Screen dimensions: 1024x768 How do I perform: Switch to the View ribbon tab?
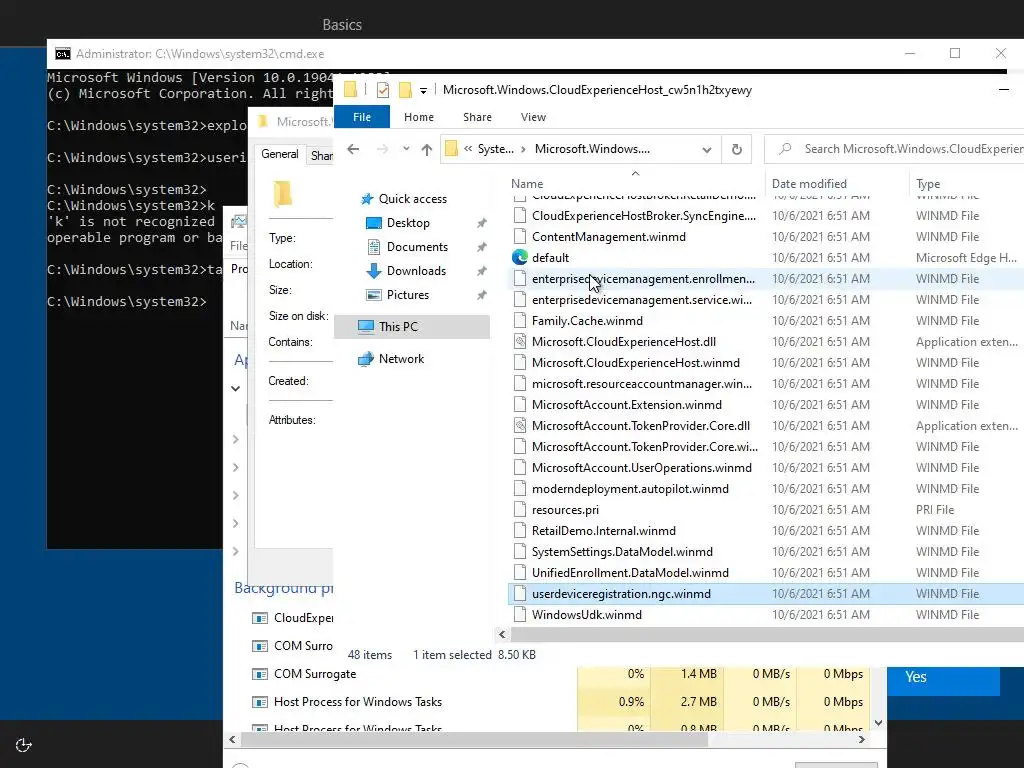coord(533,117)
